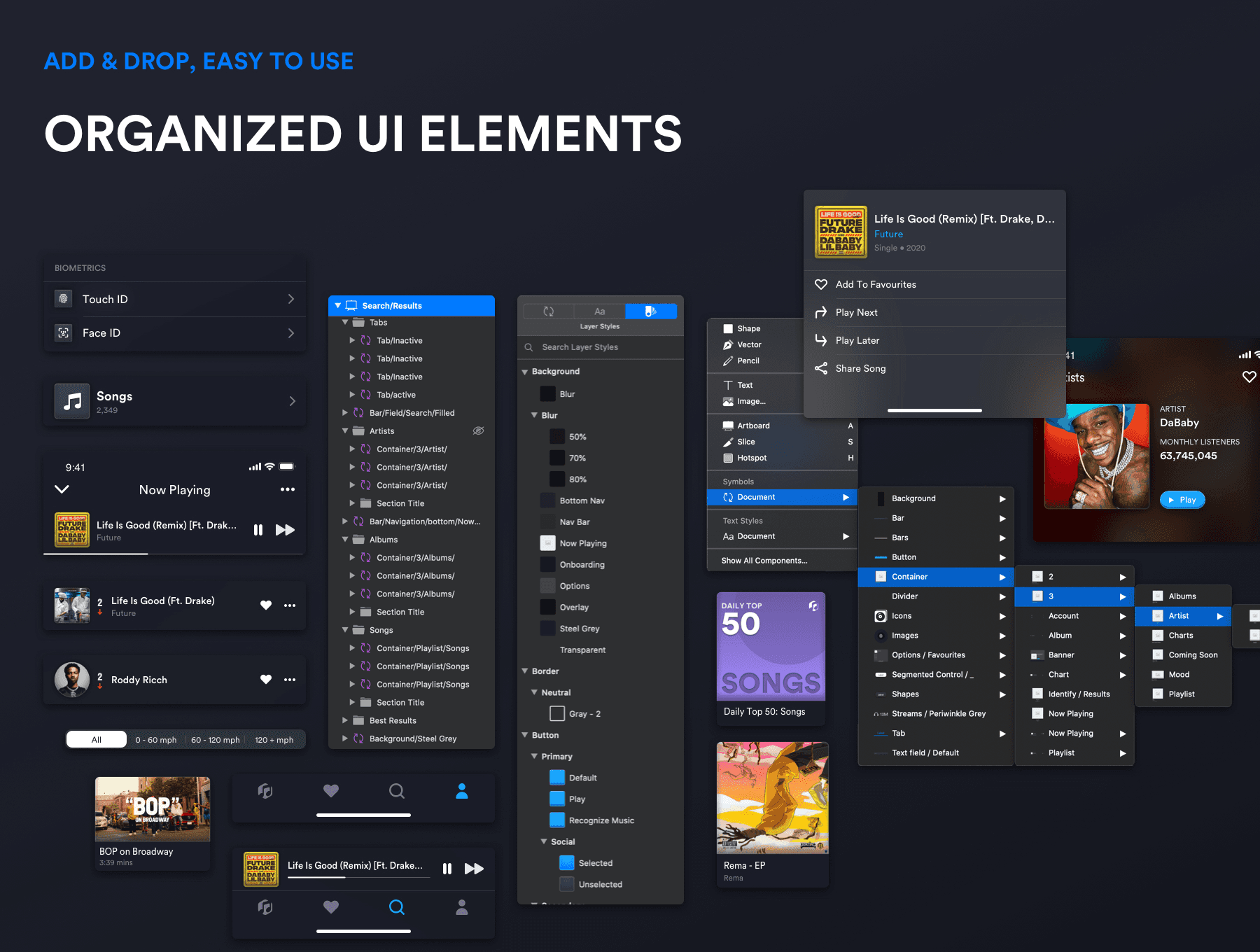Collapse the Border group in Layer Styles
Image resolution: width=1260 pixels, height=952 pixels.
coord(525,671)
